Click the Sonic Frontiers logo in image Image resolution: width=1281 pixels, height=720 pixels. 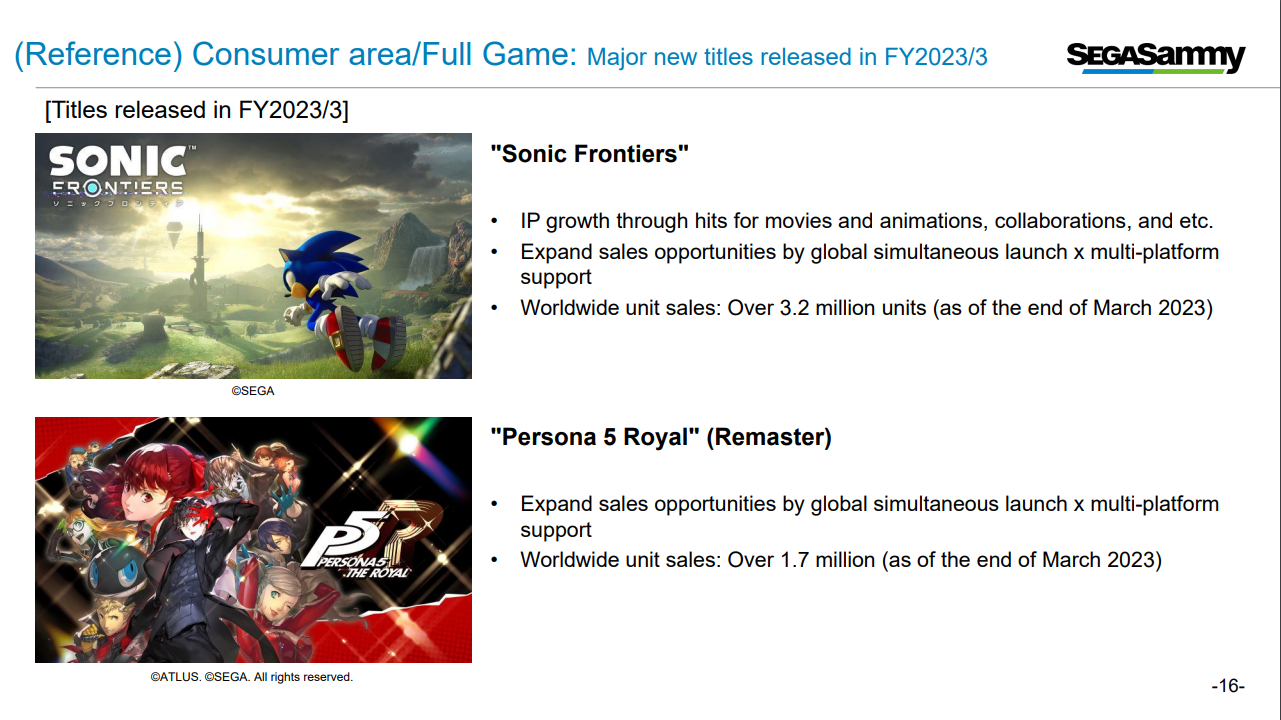tap(118, 175)
